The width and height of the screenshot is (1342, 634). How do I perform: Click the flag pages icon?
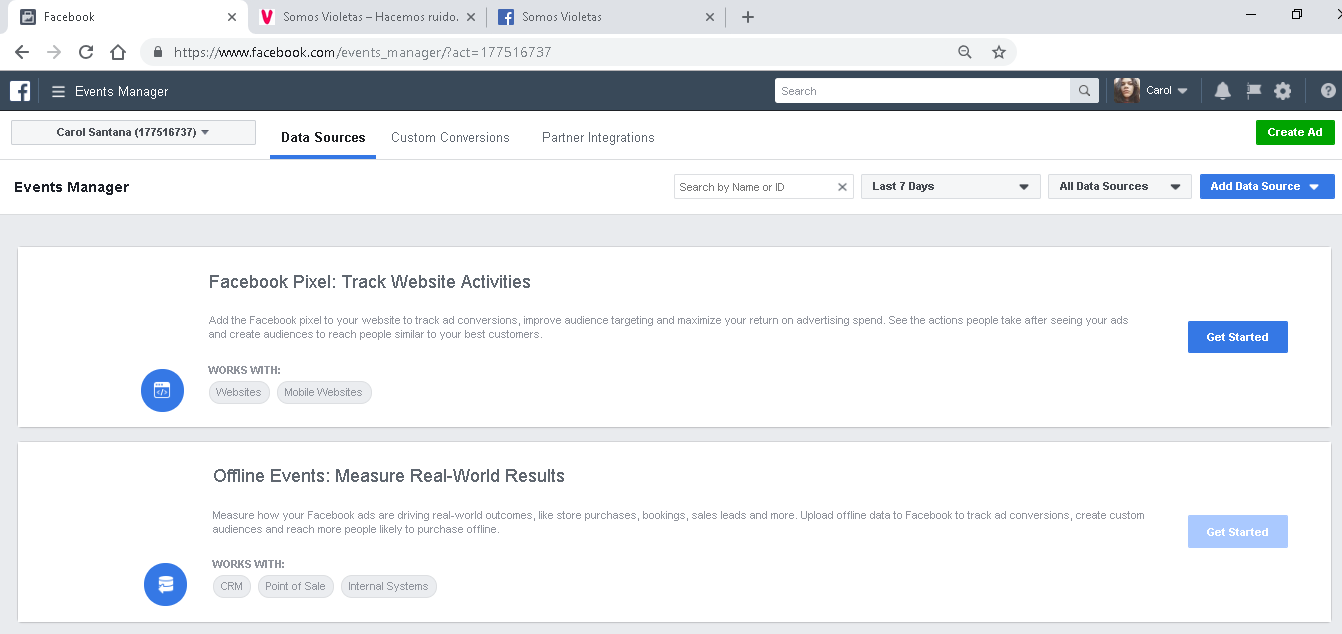1253,91
